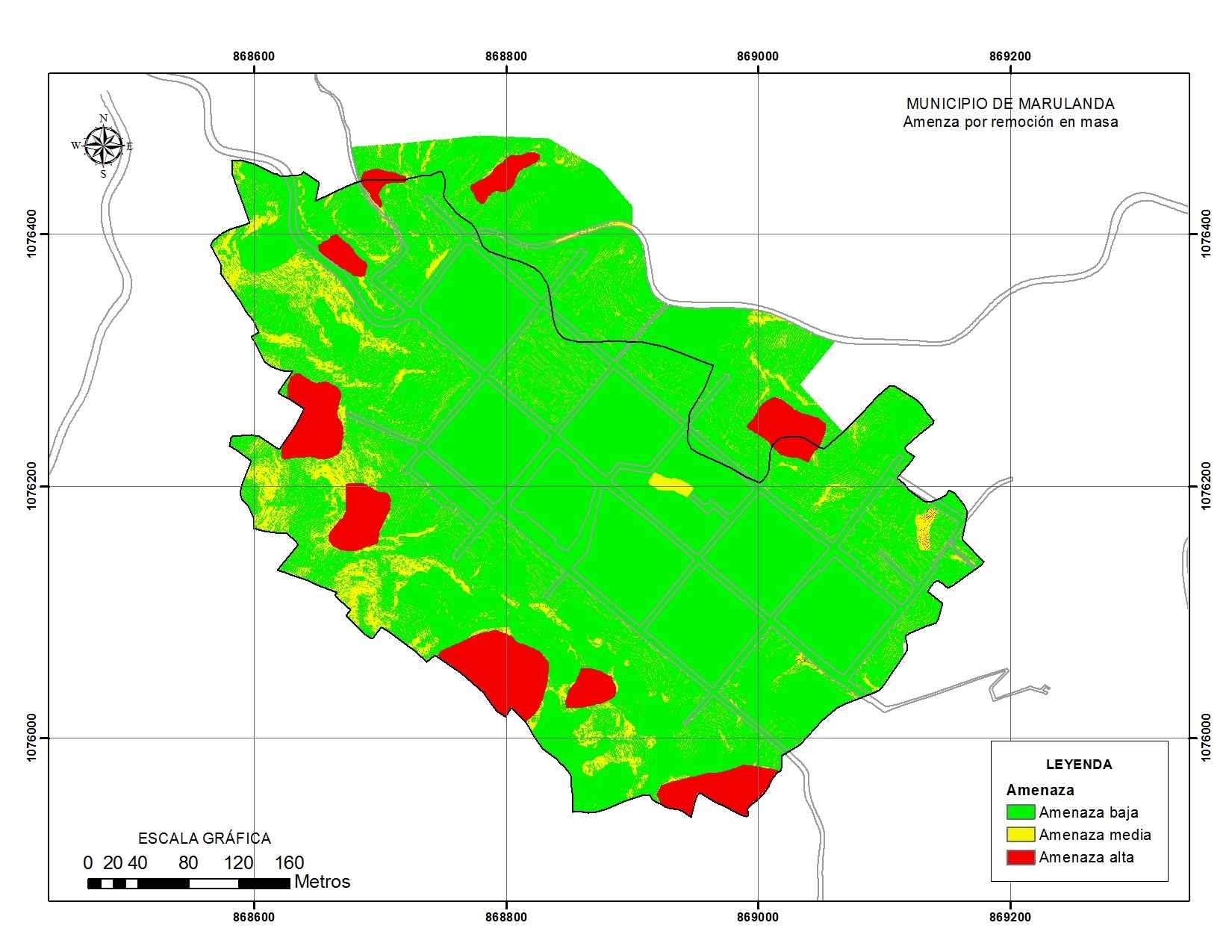Click top axis coordinate 869200

click(x=1009, y=57)
